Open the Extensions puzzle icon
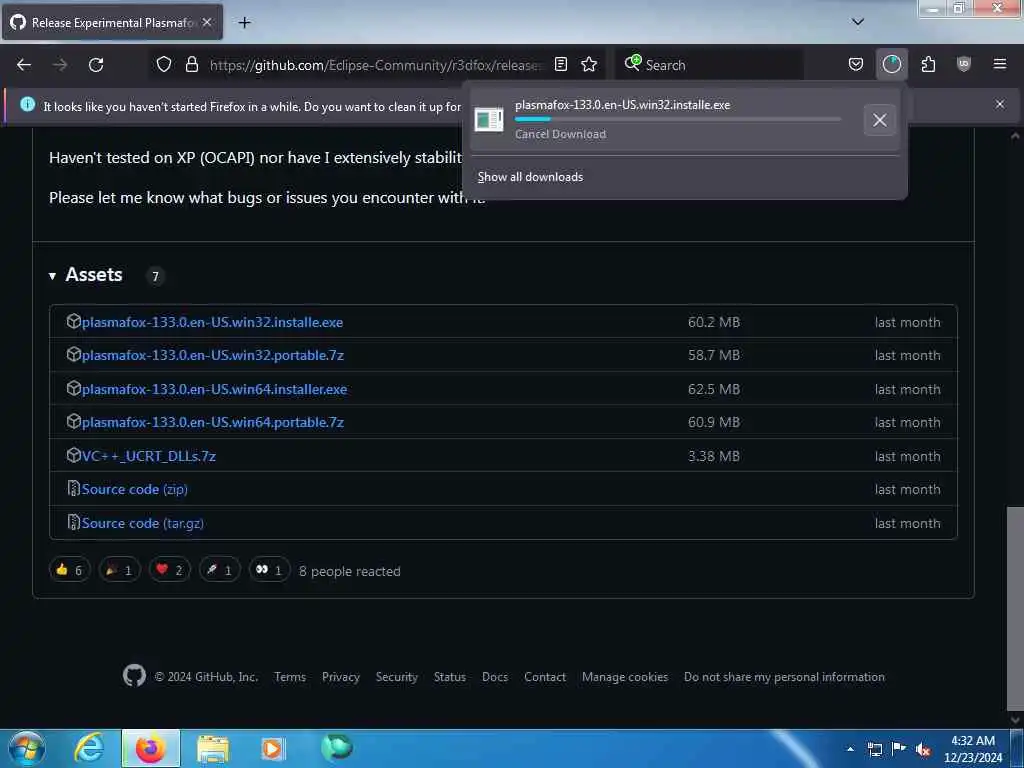This screenshot has height=768, width=1024. (928, 64)
